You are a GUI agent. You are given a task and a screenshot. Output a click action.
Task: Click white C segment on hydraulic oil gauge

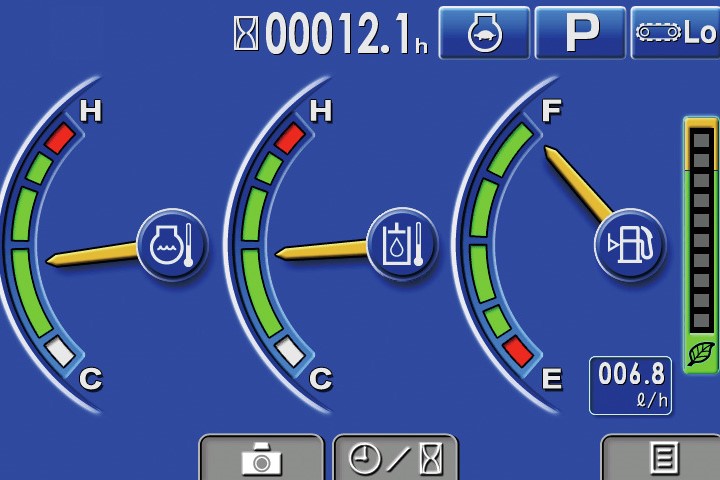coord(290,350)
